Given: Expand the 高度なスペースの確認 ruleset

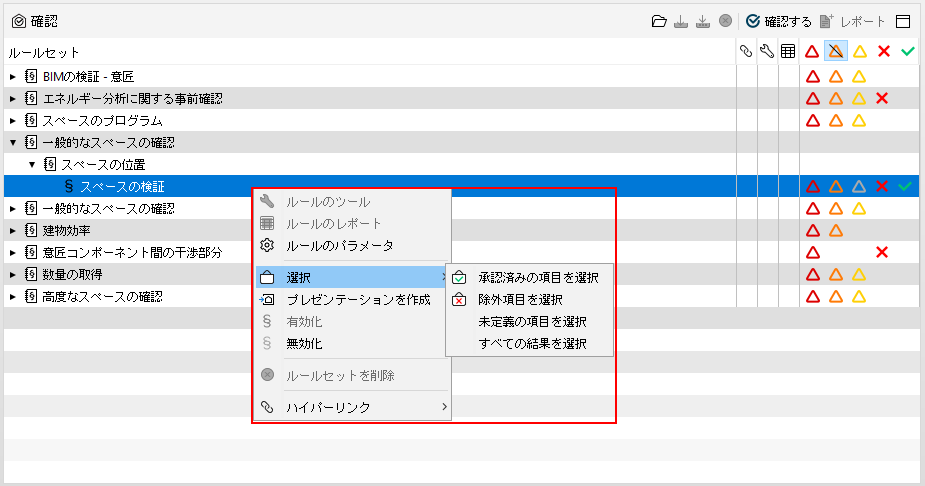Looking at the screenshot, I should click(x=13, y=297).
